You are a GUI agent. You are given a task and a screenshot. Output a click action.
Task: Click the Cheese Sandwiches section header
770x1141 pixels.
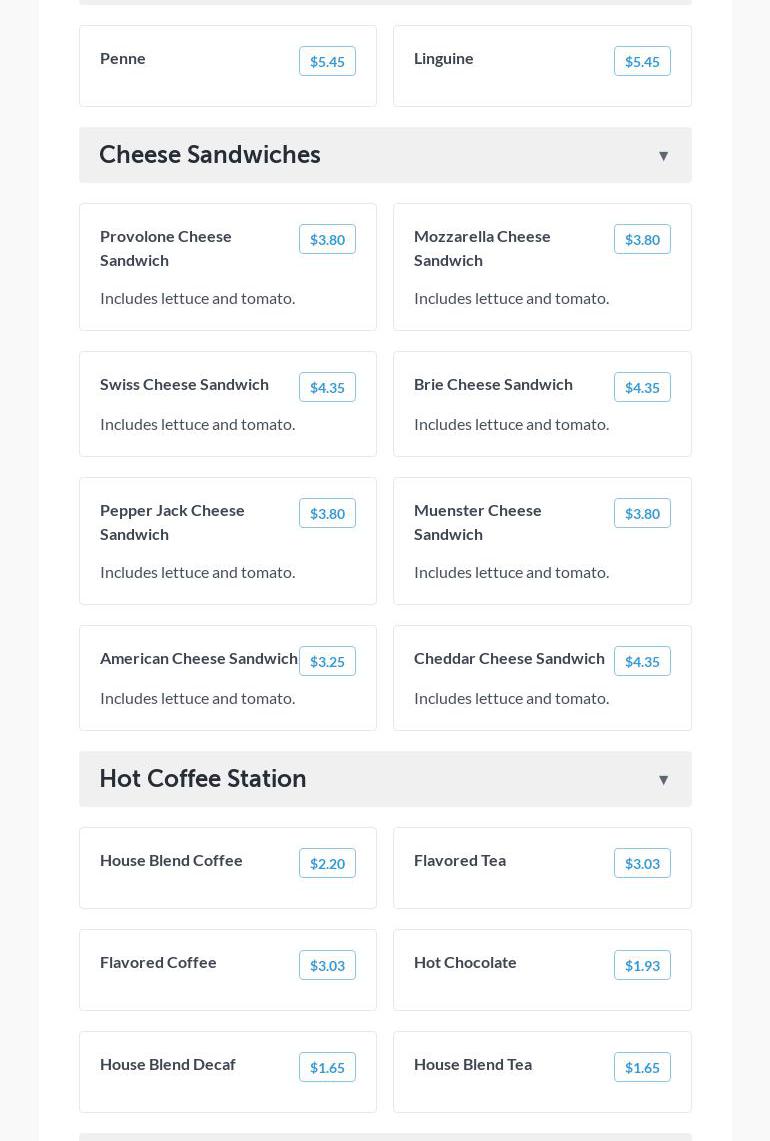click(x=210, y=155)
